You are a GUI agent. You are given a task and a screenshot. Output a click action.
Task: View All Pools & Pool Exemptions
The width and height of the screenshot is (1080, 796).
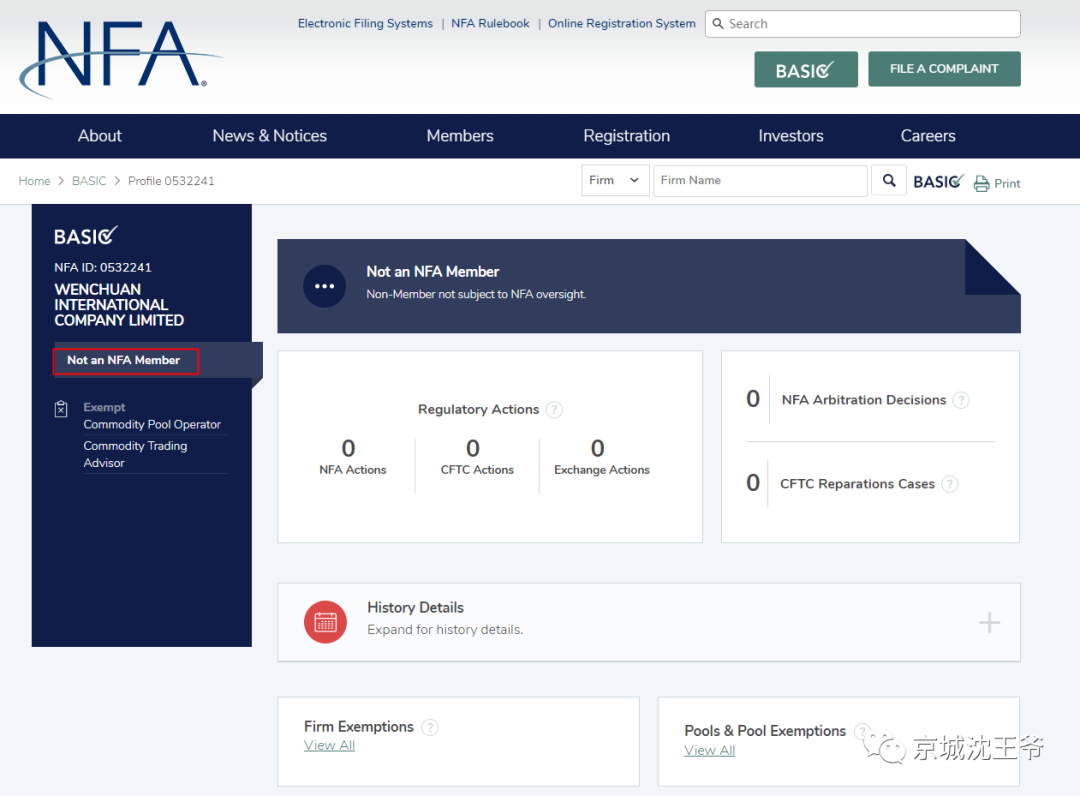pyautogui.click(x=709, y=751)
